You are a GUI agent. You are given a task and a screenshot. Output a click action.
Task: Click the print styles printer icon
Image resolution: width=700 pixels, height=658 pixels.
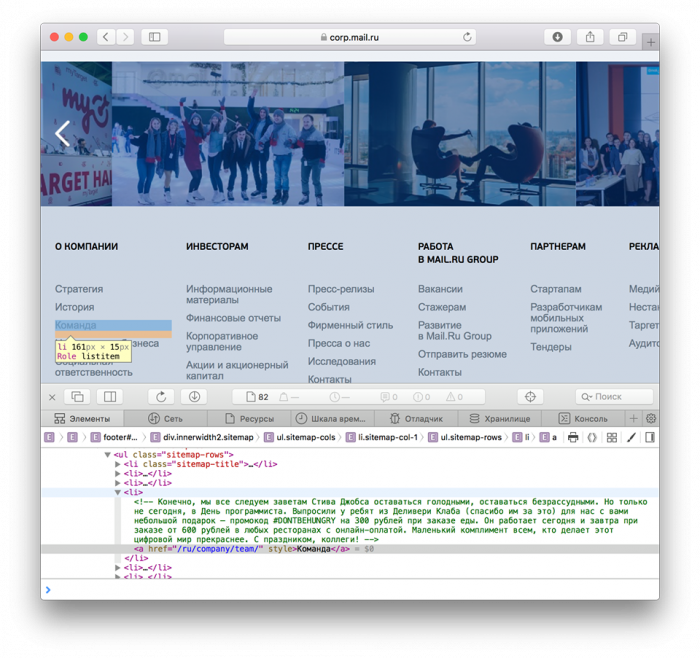coord(573,437)
